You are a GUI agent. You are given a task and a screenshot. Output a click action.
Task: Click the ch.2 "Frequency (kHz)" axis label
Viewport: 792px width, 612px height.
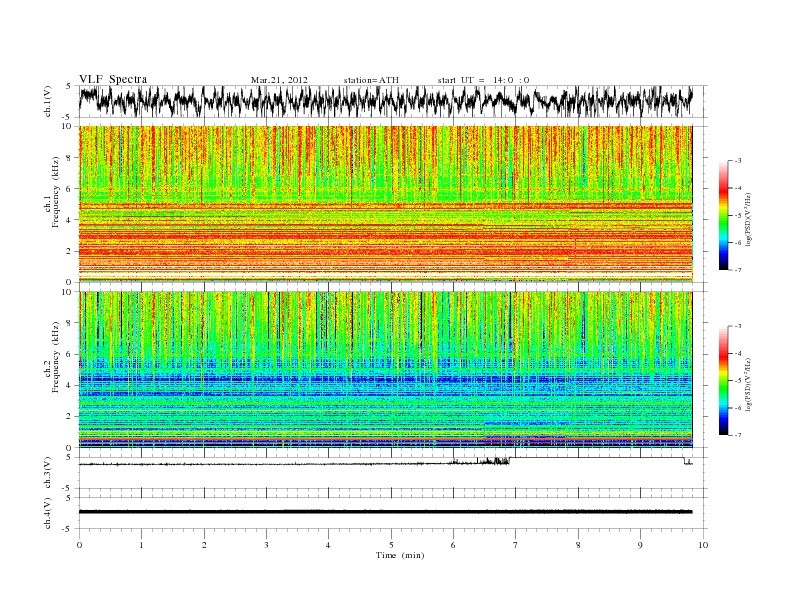pyautogui.click(x=56, y=358)
